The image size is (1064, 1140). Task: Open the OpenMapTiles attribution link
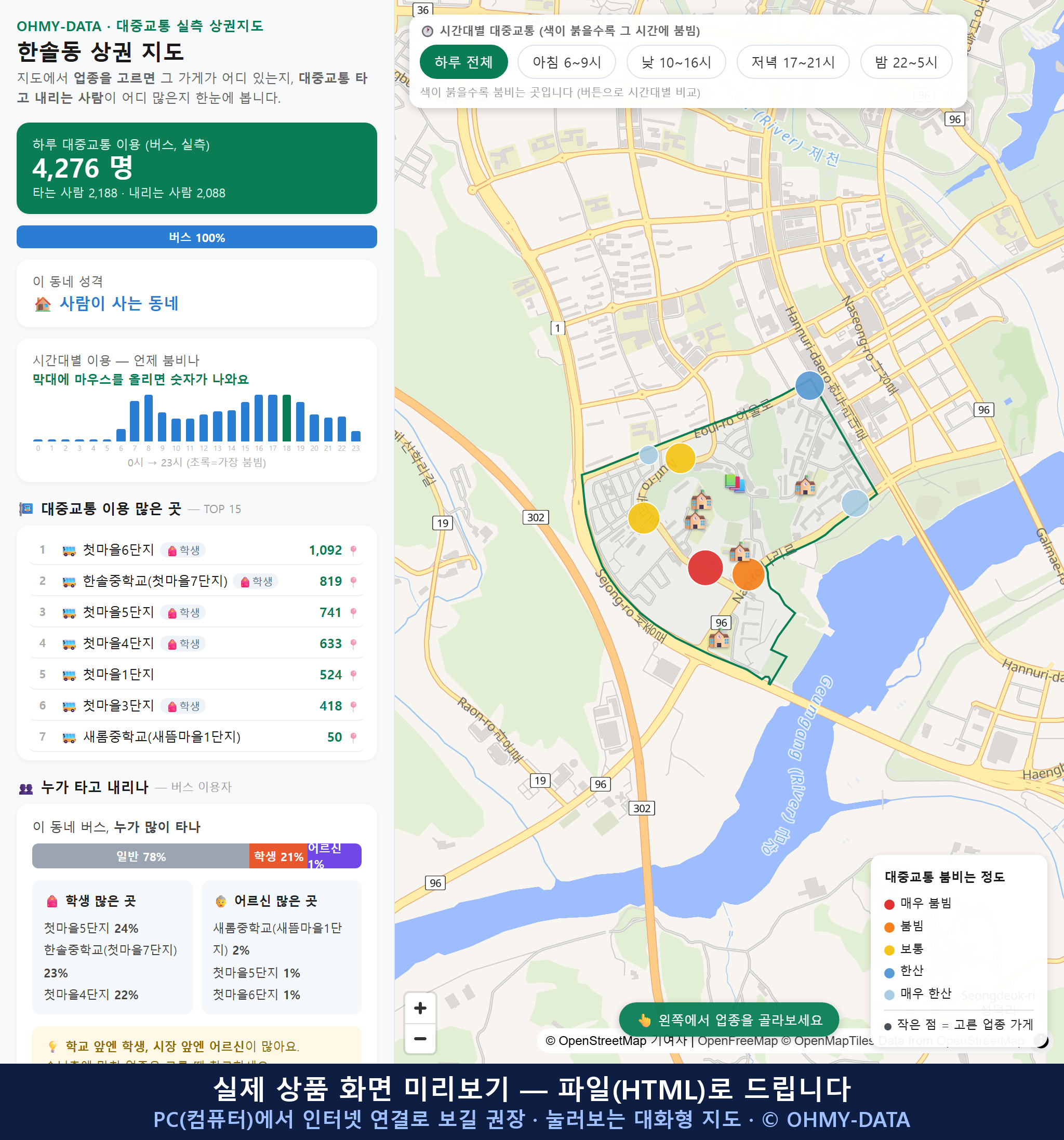click(x=828, y=1041)
